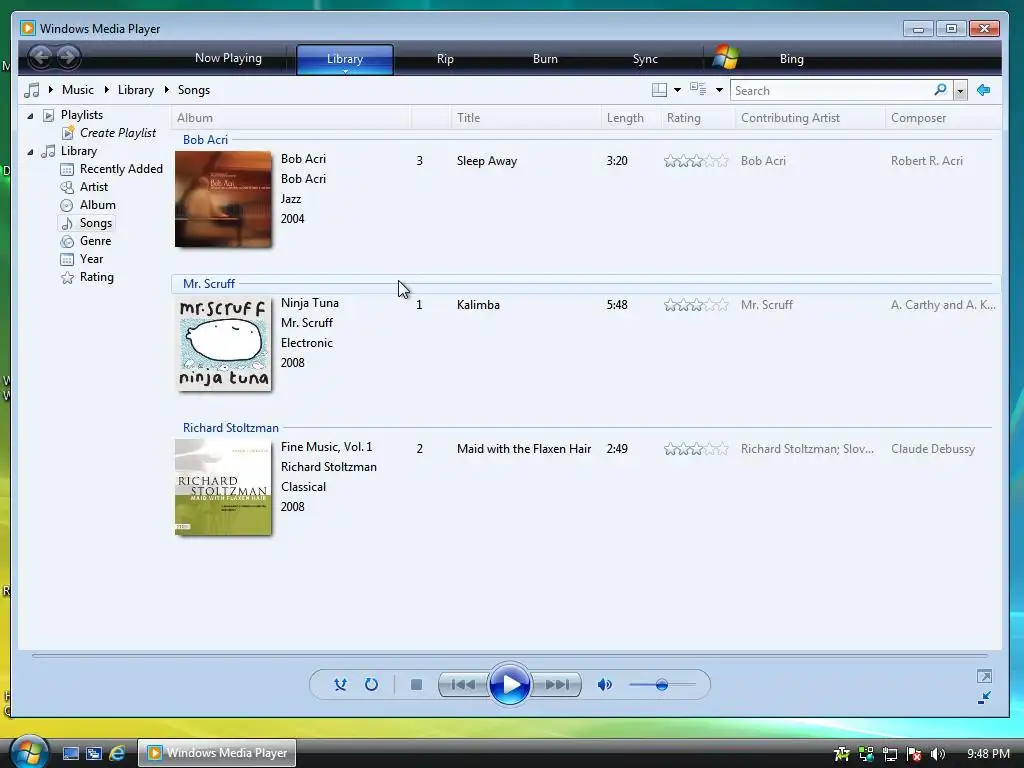The height and width of the screenshot is (768, 1024).
Task: Click the layout options icon
Action: tap(660, 90)
